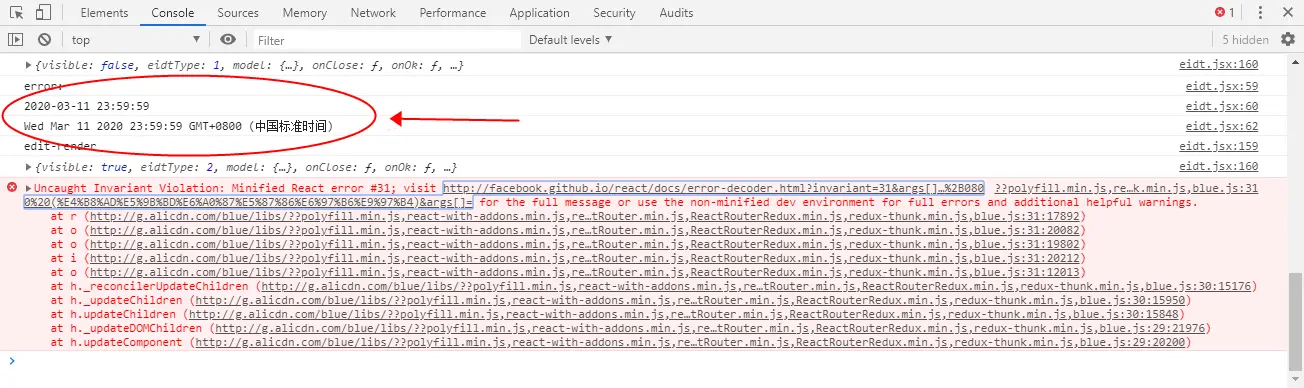Click the '5 hidden' messages label
Image resolution: width=1304 pixels, height=388 pixels.
1245,40
